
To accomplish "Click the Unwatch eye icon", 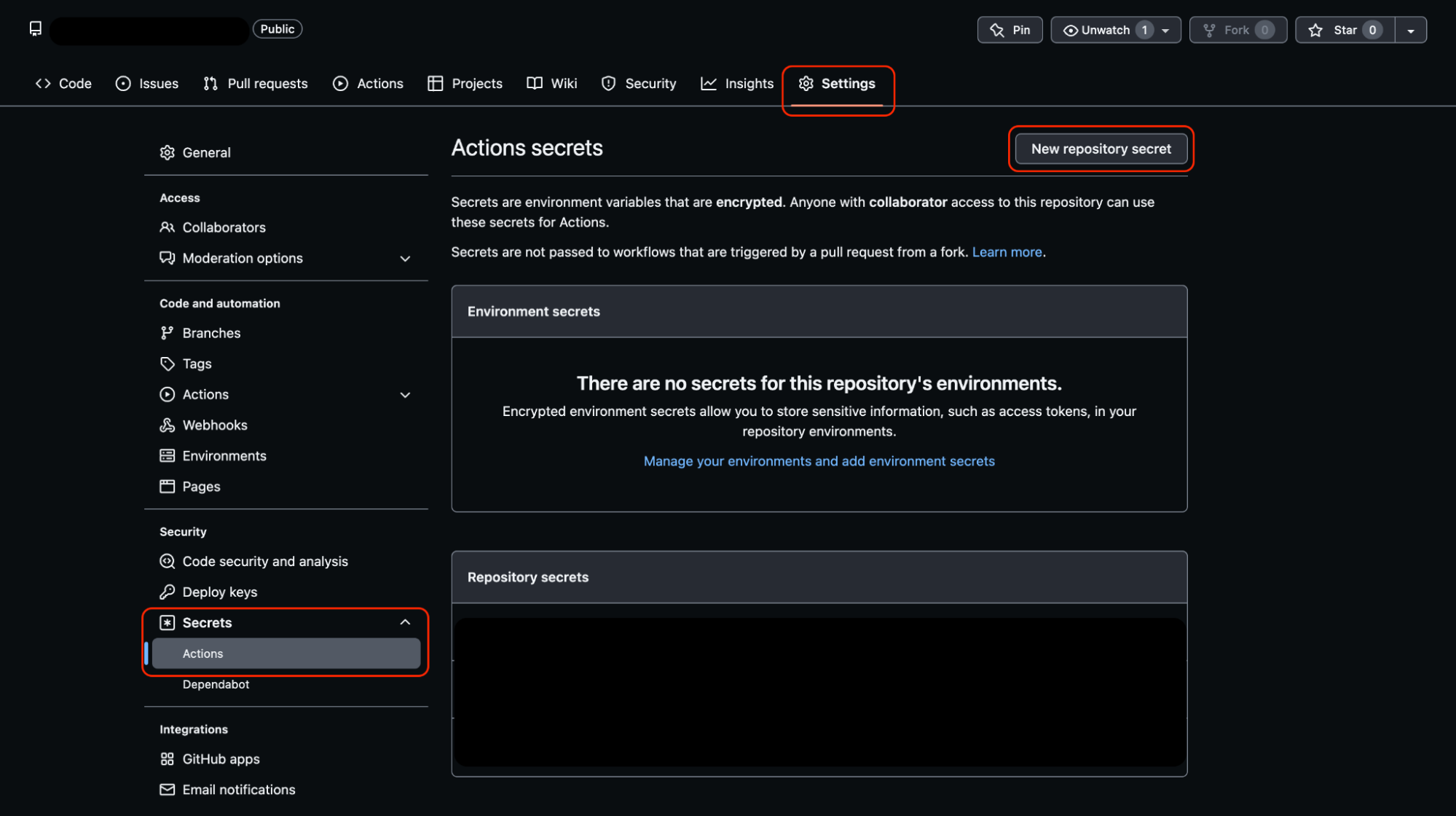I will [x=1070, y=30].
